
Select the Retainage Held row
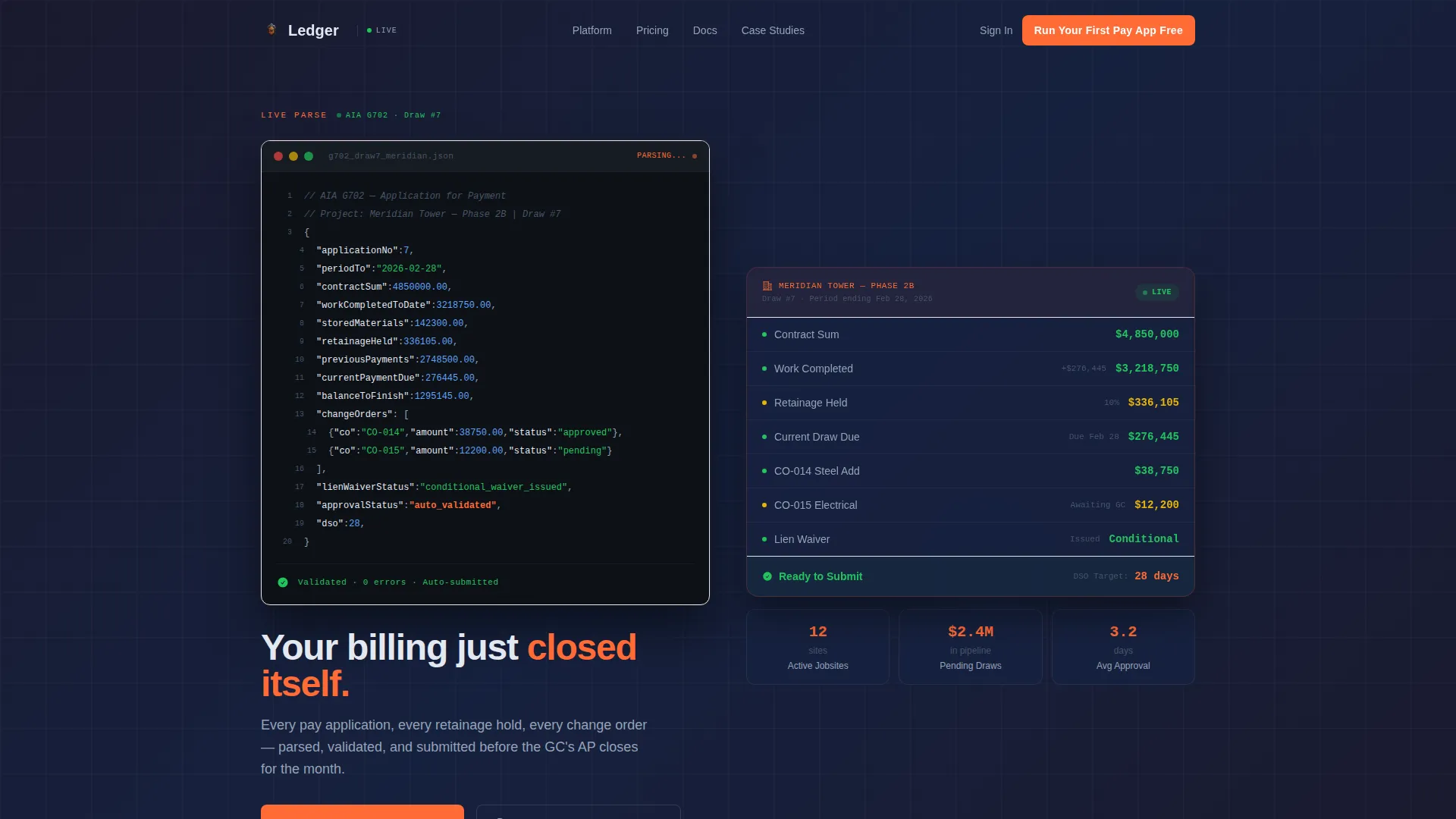971,403
